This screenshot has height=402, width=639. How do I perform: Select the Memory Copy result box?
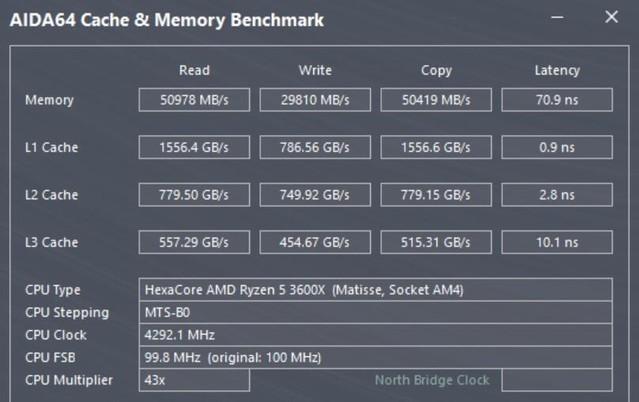[x=436, y=100]
